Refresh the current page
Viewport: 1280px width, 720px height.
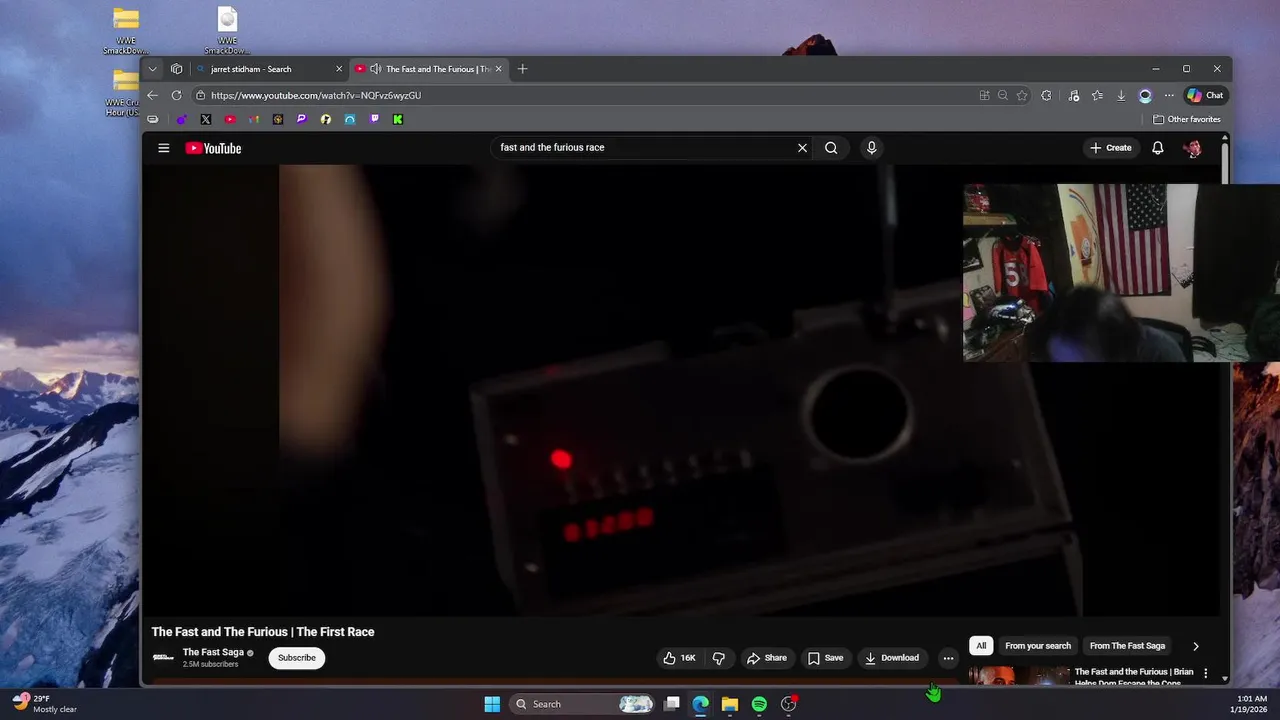click(177, 95)
